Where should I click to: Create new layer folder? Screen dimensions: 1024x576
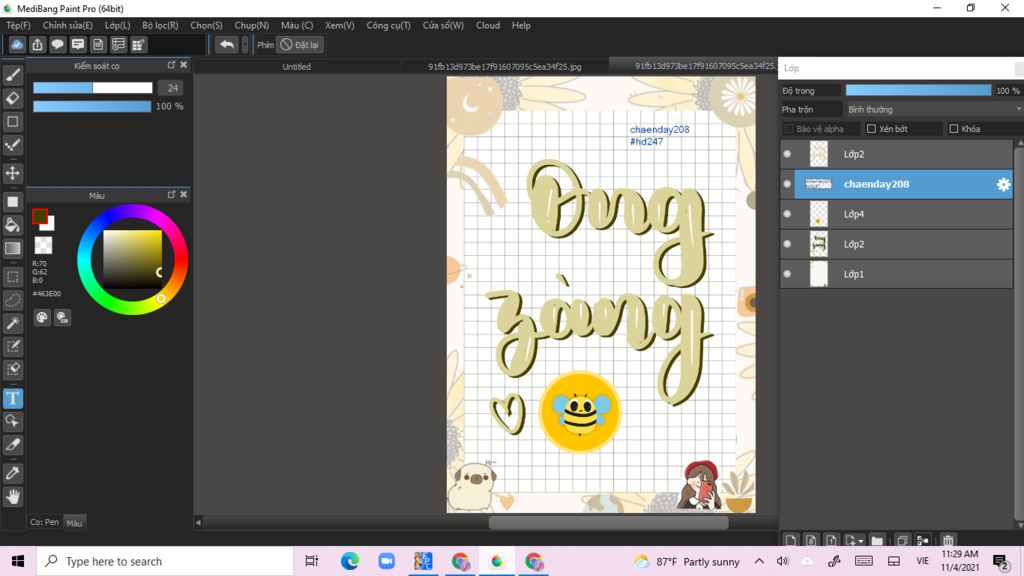tap(876, 540)
